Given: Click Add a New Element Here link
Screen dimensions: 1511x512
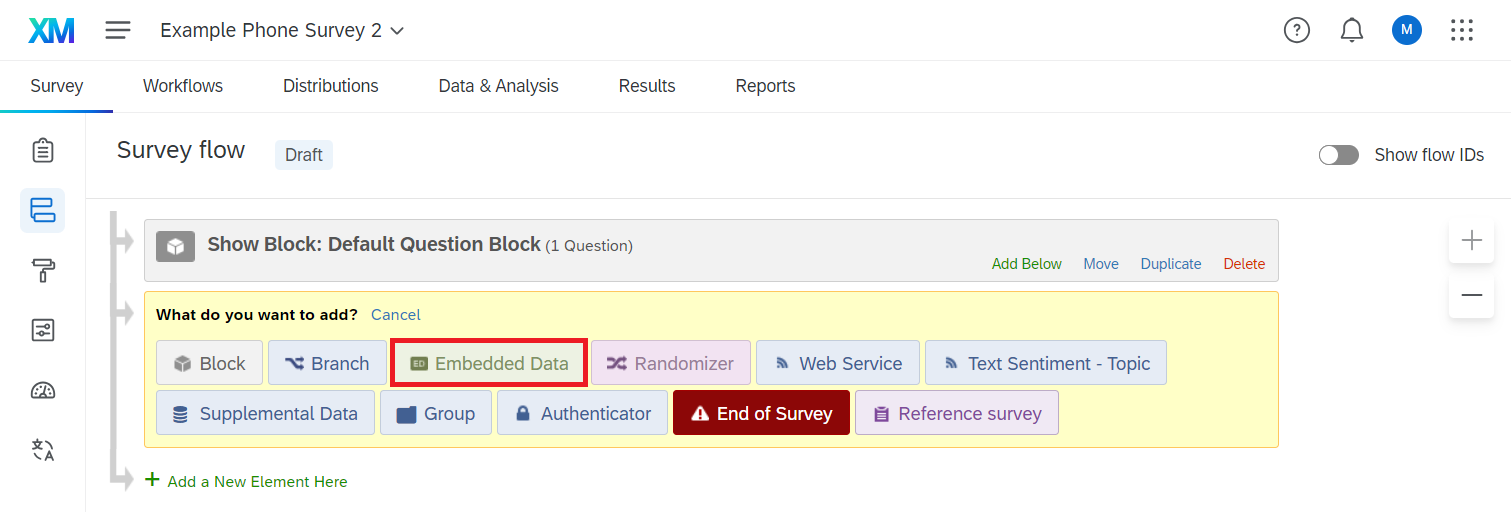Looking at the screenshot, I should pyautogui.click(x=257, y=482).
